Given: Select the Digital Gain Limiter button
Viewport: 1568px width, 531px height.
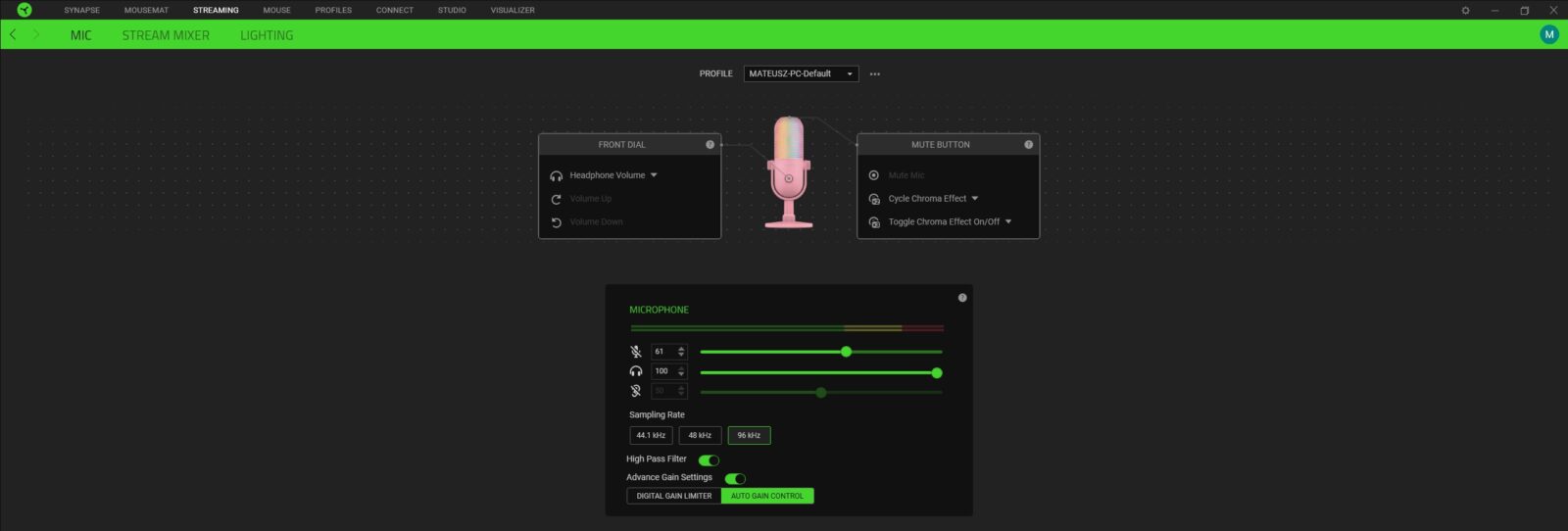Looking at the screenshot, I should point(674,496).
